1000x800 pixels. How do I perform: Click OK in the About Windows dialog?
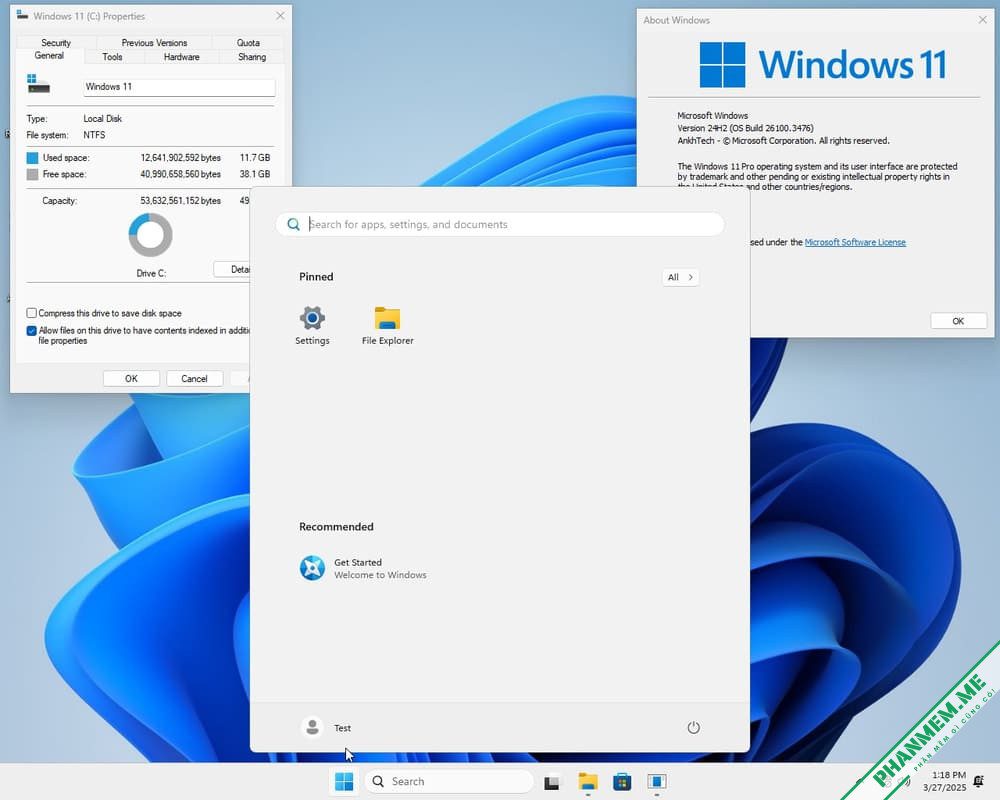(958, 321)
